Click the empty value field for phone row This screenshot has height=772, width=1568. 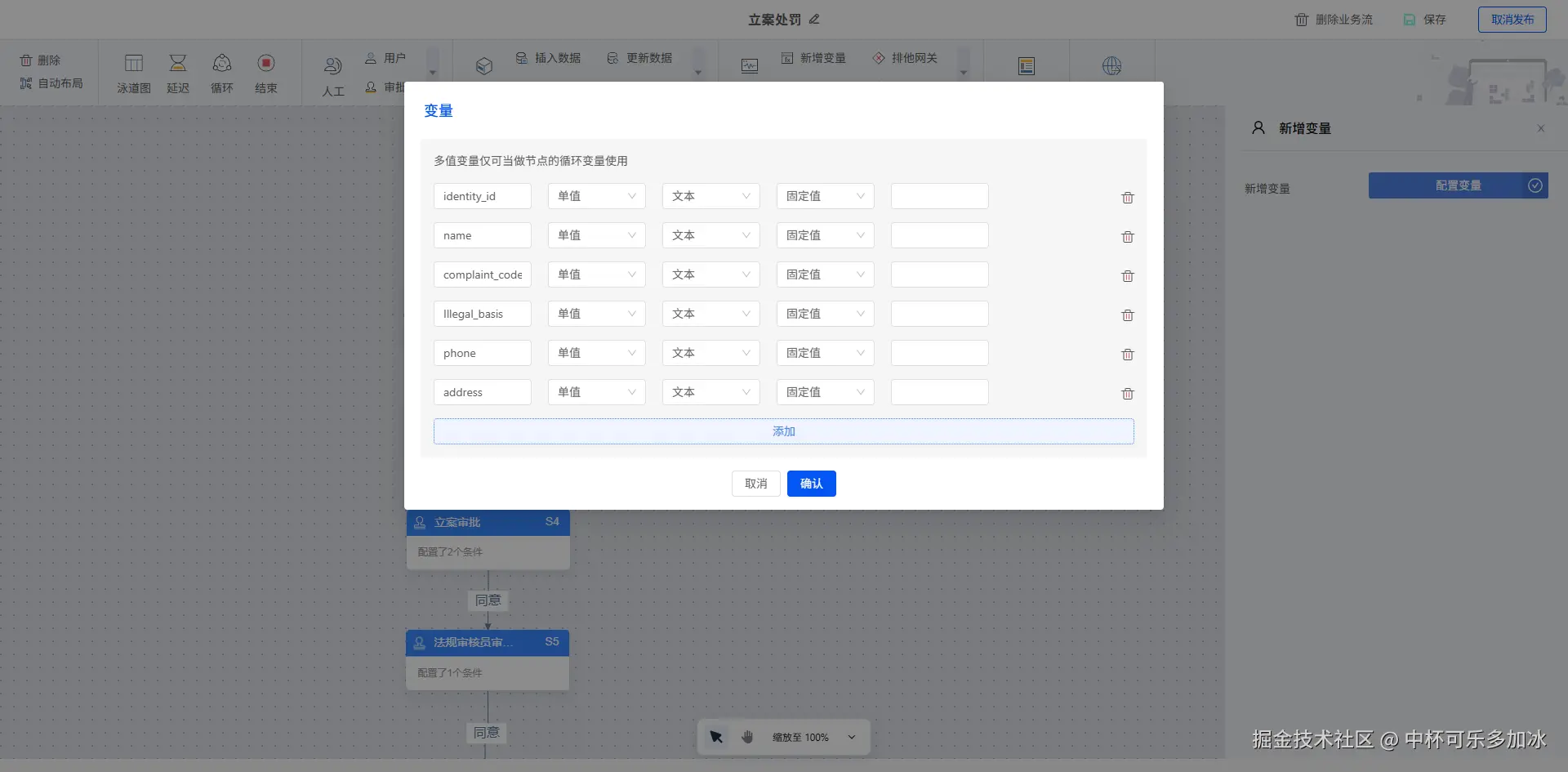point(940,353)
